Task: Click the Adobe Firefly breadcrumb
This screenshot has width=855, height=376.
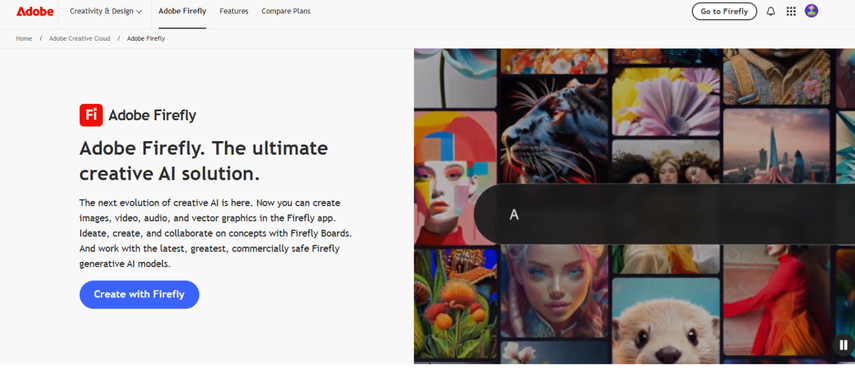Action: pyautogui.click(x=146, y=39)
